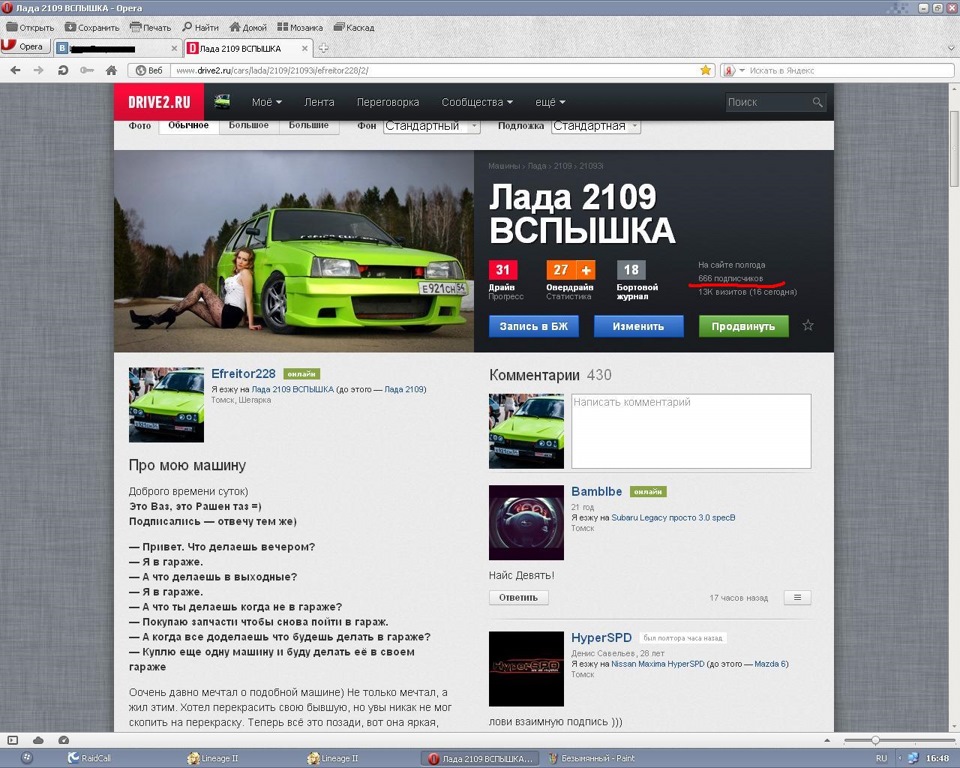Click the Открыть toolbar button
Screen dimensions: 960x768
coord(30,28)
